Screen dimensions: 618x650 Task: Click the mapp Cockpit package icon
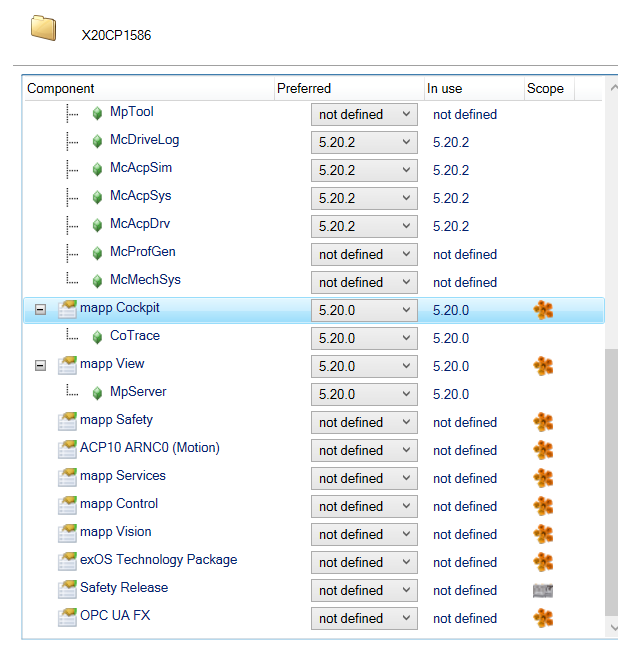[x=67, y=309]
